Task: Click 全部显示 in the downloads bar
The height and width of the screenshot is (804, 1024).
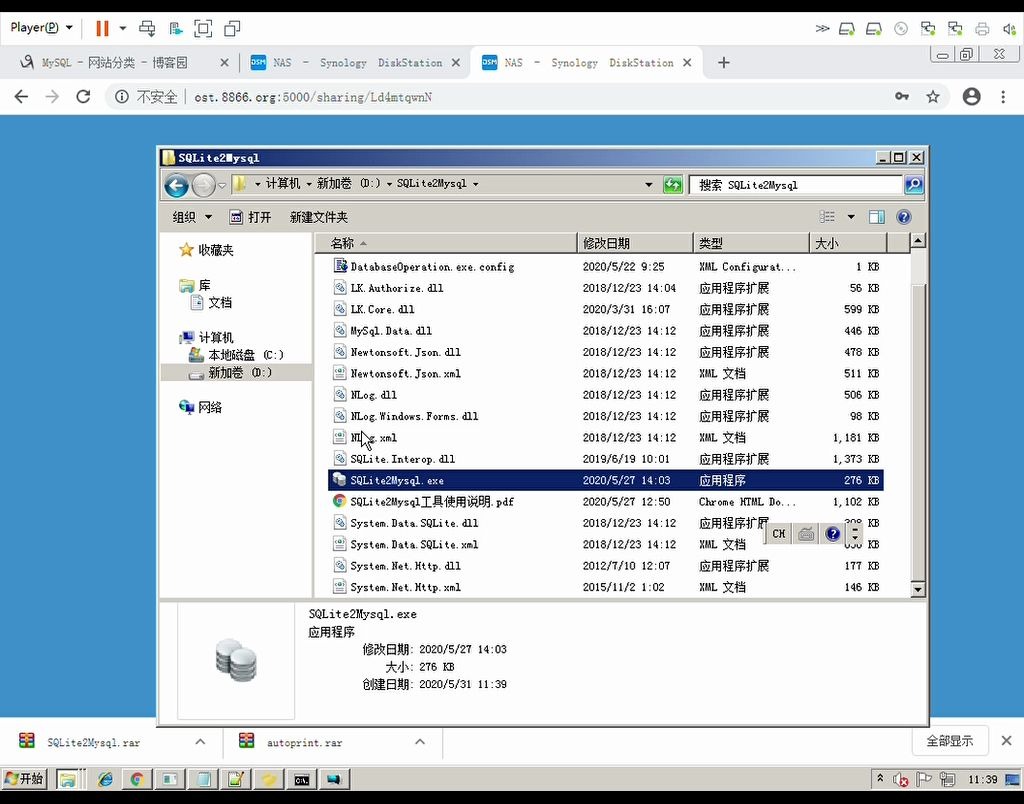Action: (x=950, y=741)
